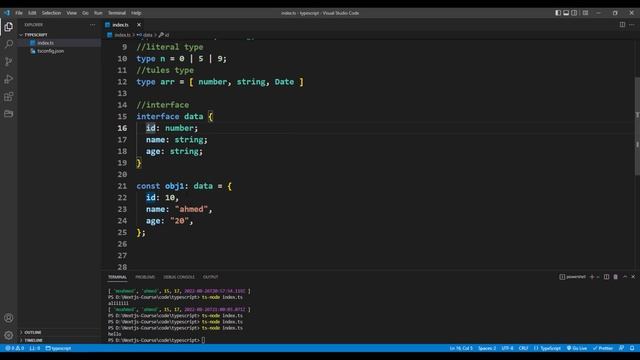Select the powershell terminal label

[572, 277]
